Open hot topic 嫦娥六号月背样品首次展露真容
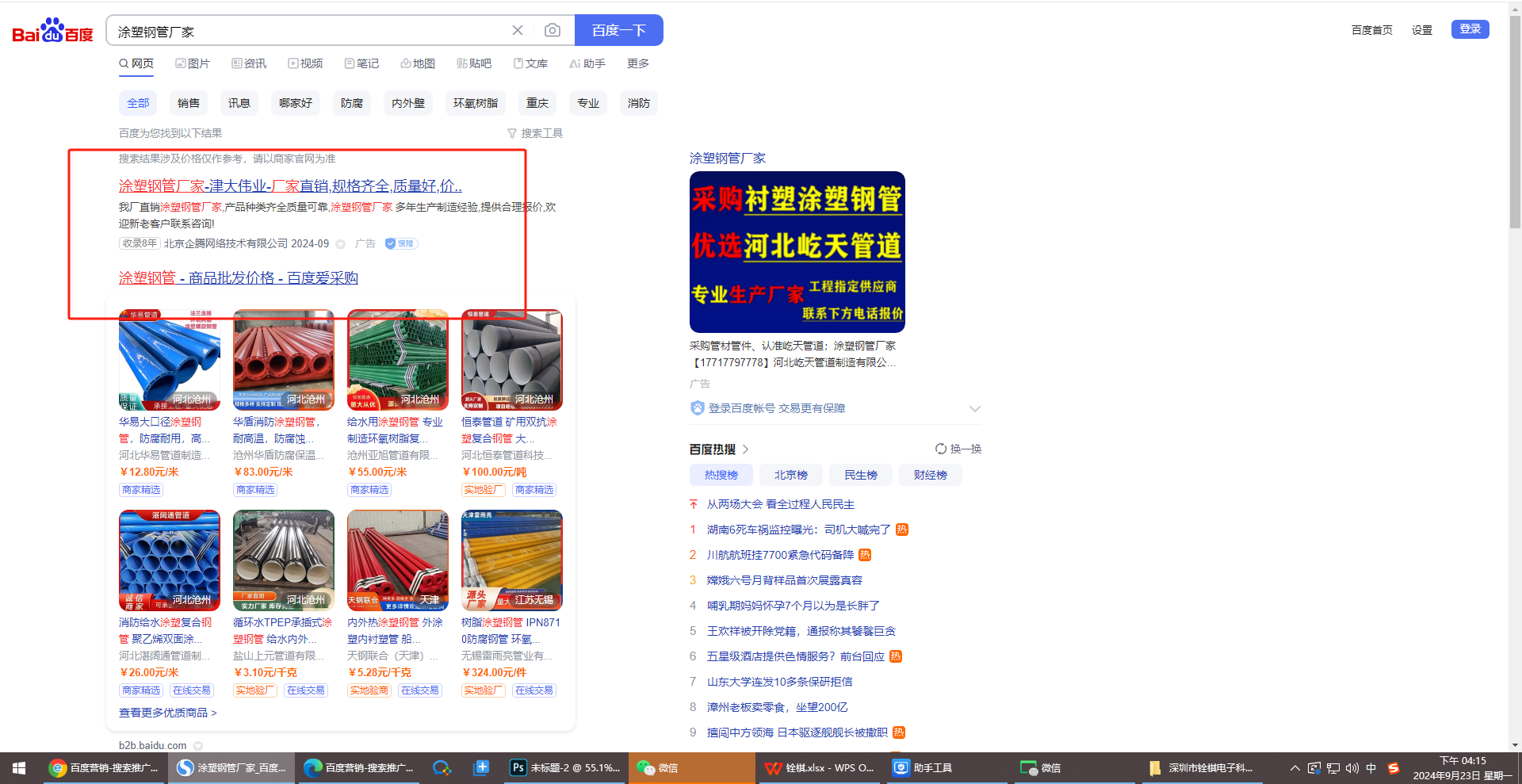 point(785,580)
